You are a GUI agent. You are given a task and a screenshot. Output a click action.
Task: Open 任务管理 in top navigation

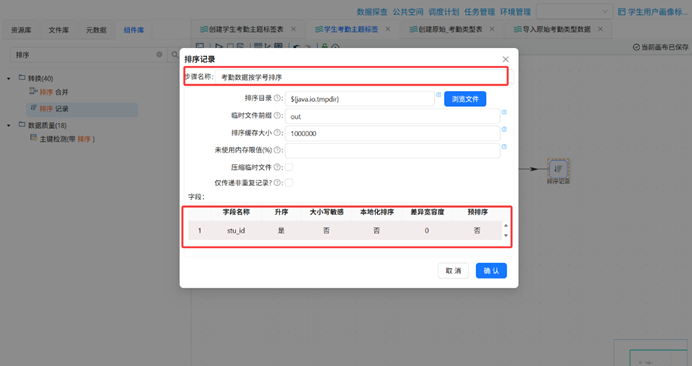click(479, 12)
